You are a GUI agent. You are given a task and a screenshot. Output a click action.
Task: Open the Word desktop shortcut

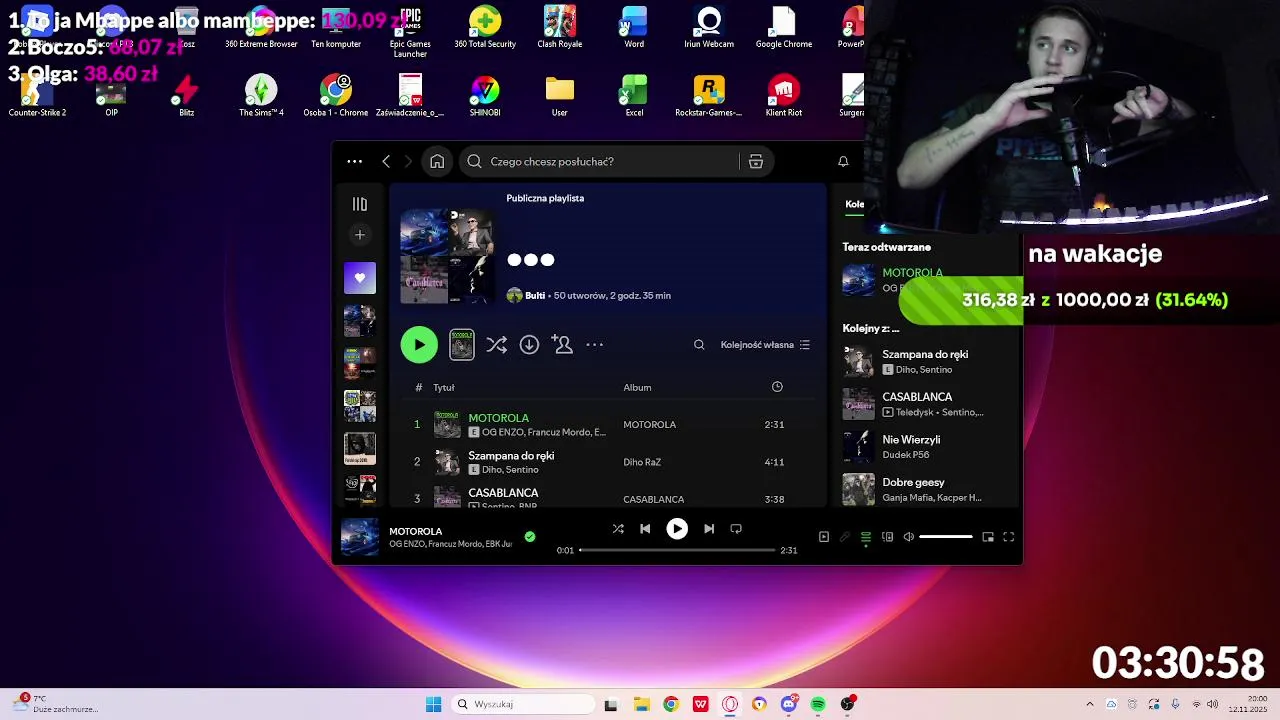634,27
